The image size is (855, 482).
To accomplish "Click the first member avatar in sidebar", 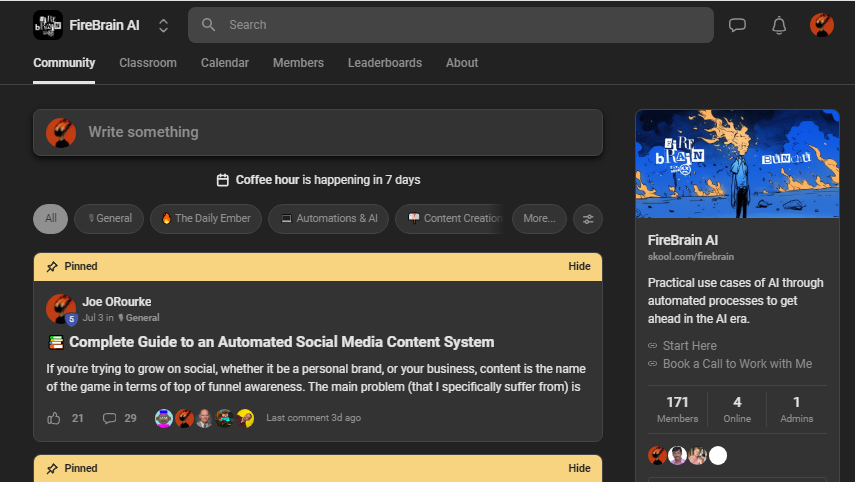I will 657,455.
